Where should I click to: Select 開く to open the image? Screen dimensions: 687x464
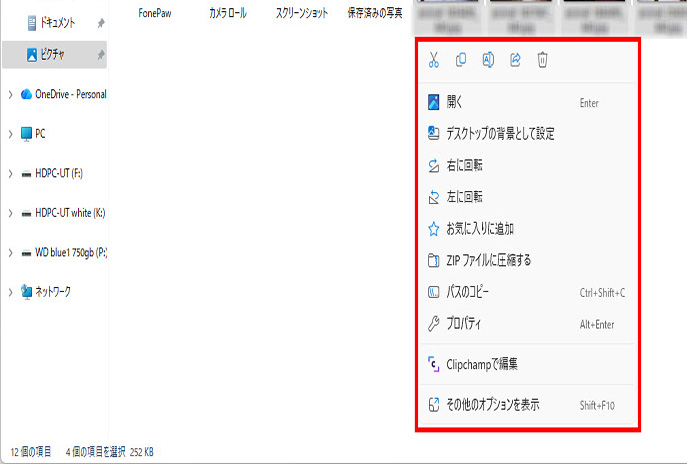455,102
